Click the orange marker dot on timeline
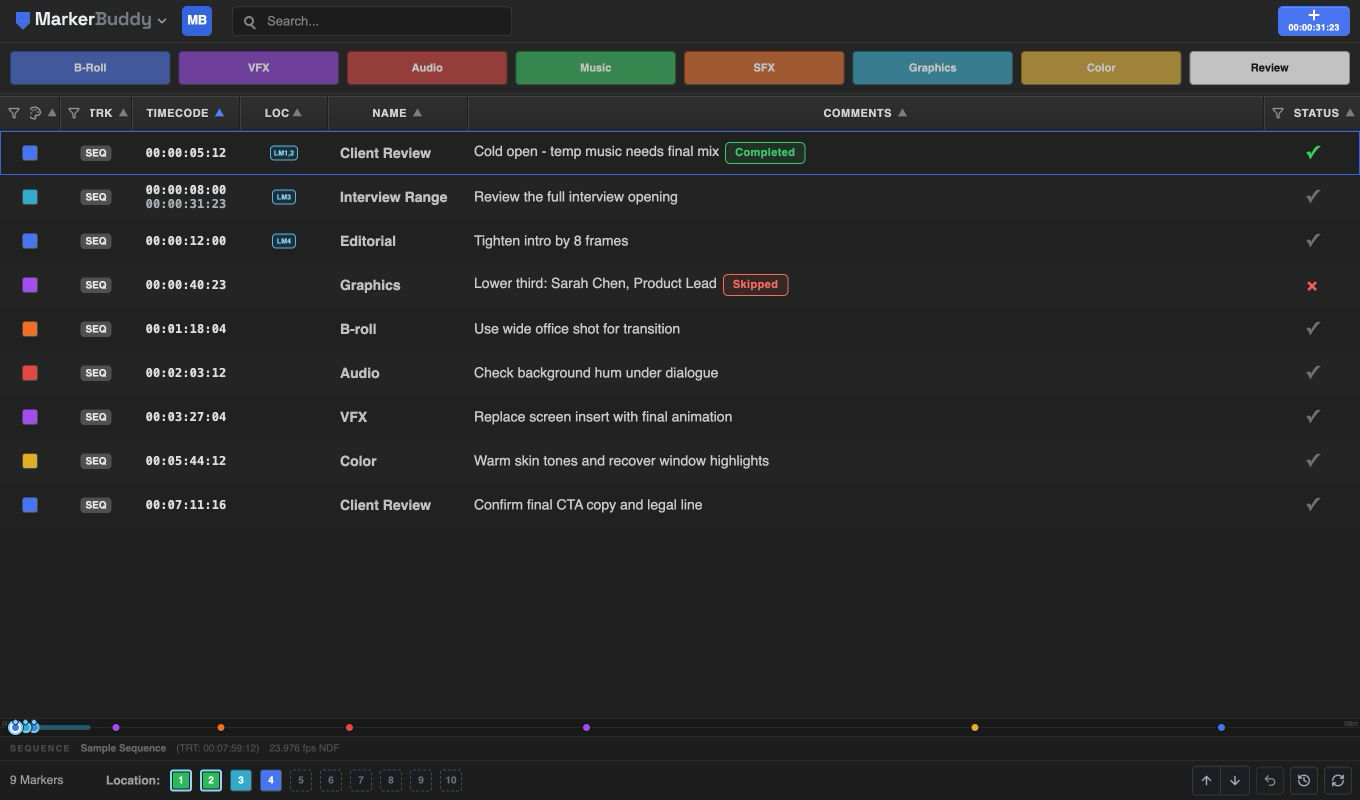Screen dimensions: 1360x800 click(x=221, y=727)
